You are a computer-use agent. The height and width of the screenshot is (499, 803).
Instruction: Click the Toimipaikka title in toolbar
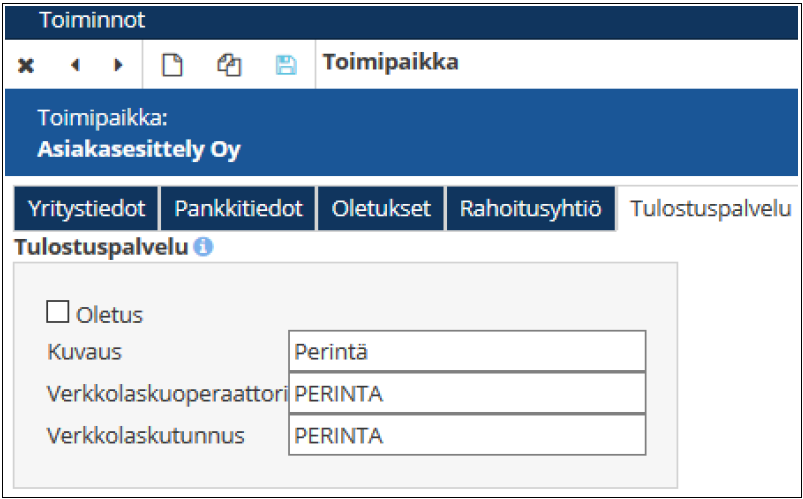pos(390,63)
